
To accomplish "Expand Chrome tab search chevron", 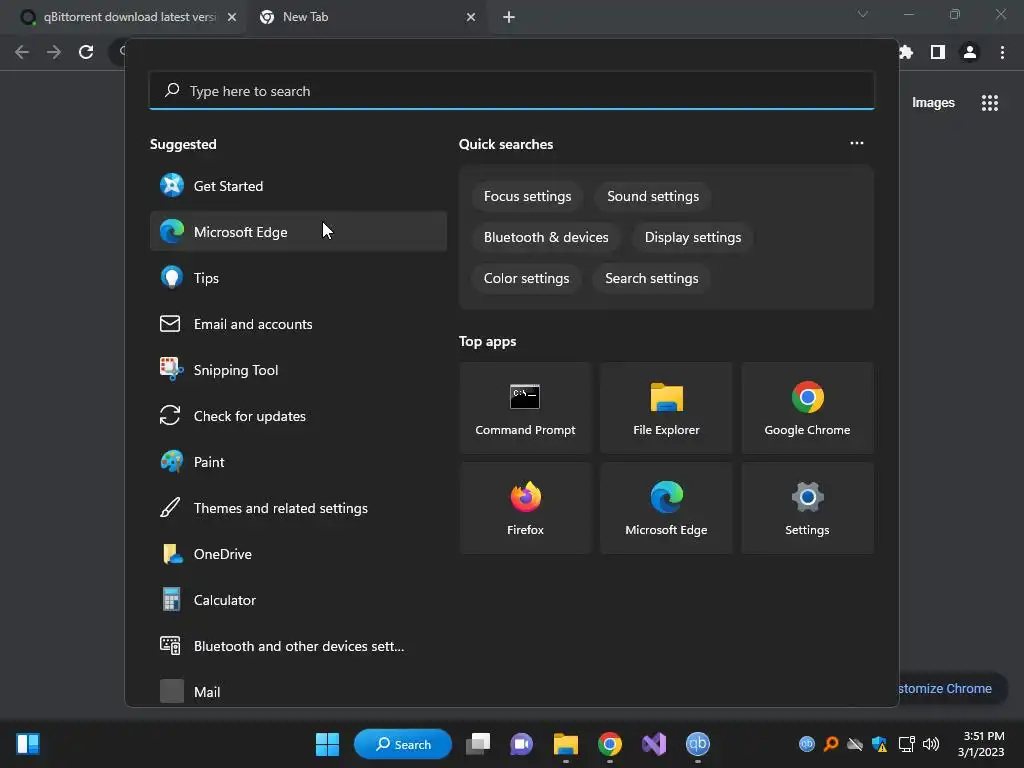I will [x=863, y=14].
